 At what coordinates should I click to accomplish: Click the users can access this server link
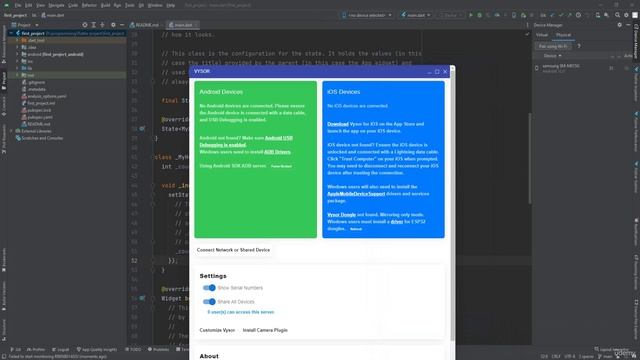[x=241, y=312]
